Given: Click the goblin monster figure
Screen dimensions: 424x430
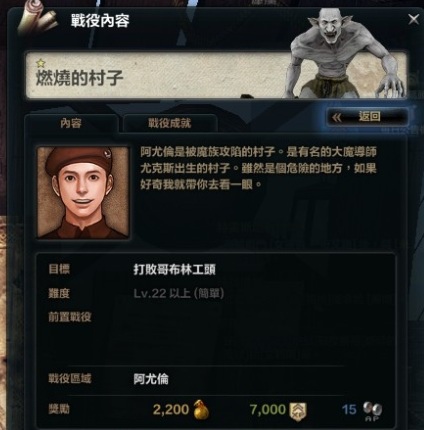Looking at the screenshot, I should (x=343, y=53).
